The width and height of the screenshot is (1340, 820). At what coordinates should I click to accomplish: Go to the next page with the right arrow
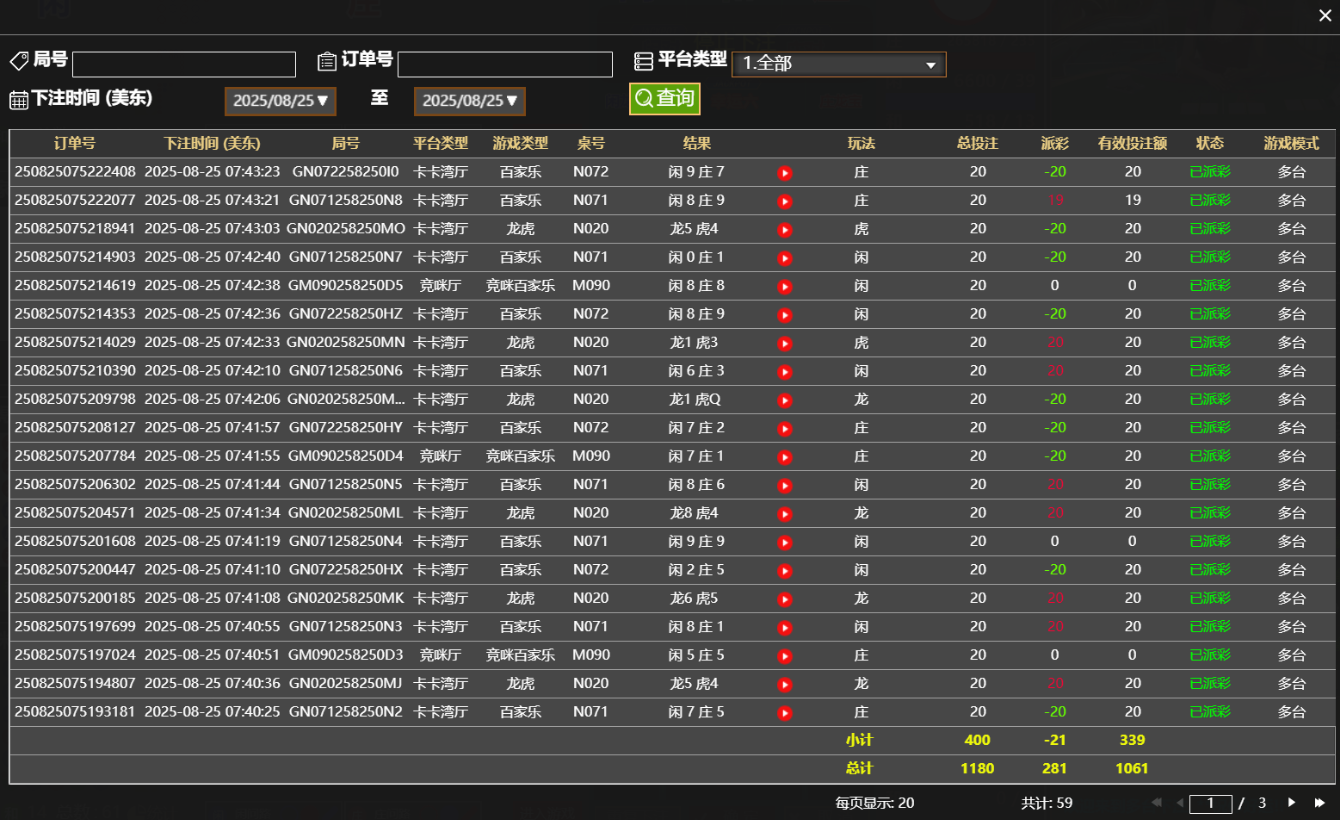1291,802
